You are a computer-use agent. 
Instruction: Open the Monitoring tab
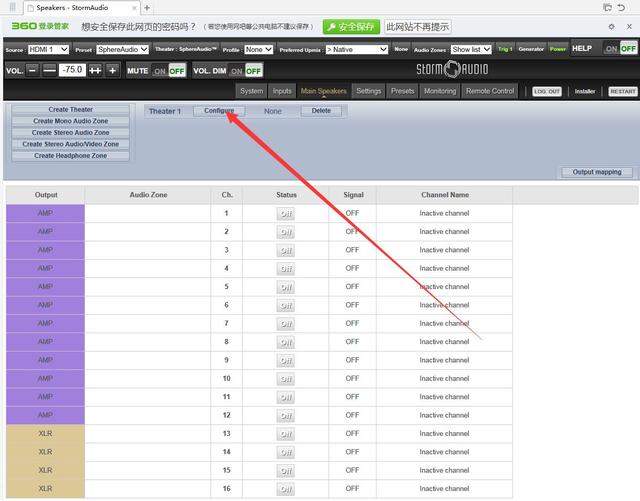pos(439,91)
